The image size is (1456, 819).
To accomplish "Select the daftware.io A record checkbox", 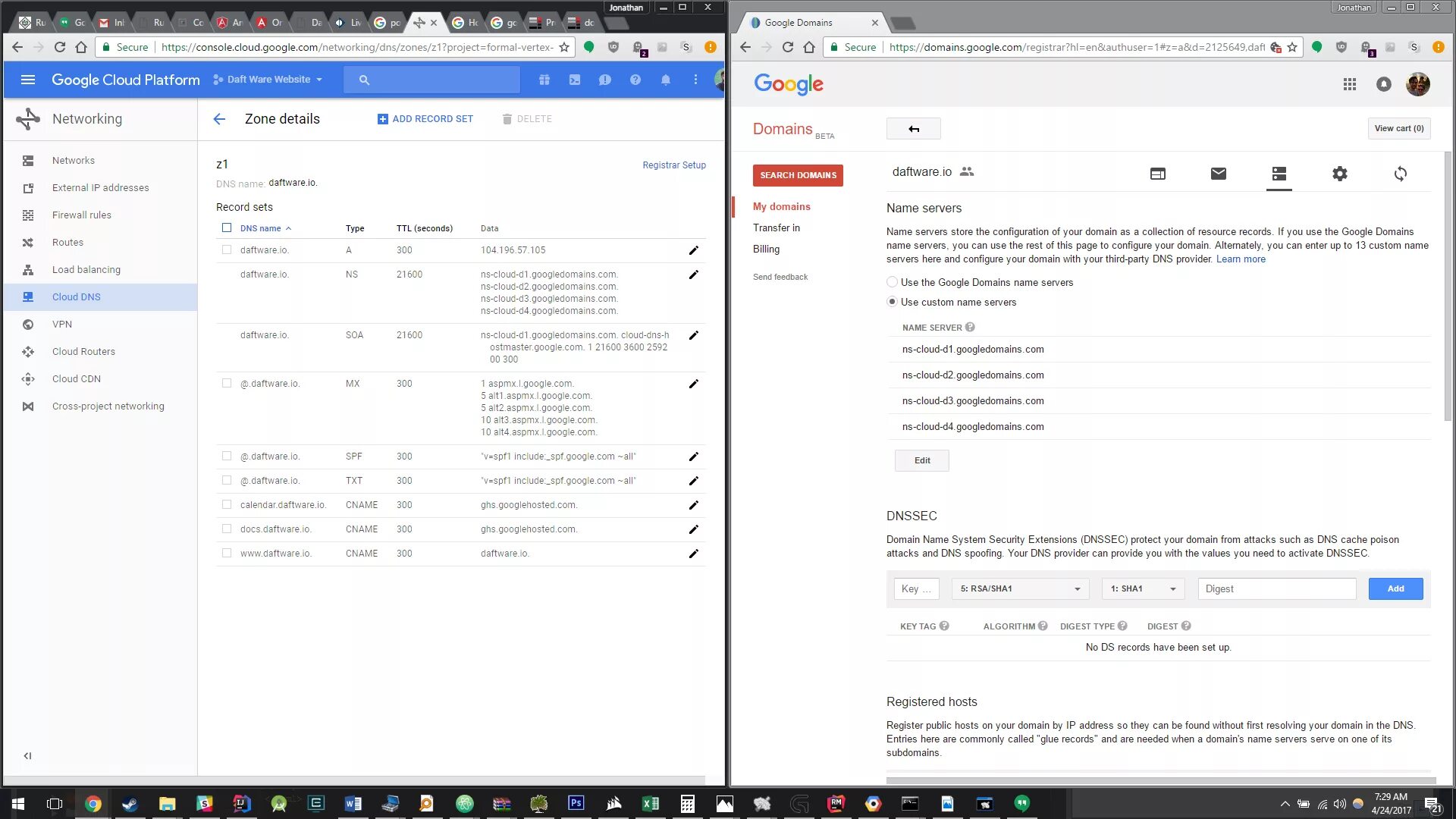I will tap(226, 249).
